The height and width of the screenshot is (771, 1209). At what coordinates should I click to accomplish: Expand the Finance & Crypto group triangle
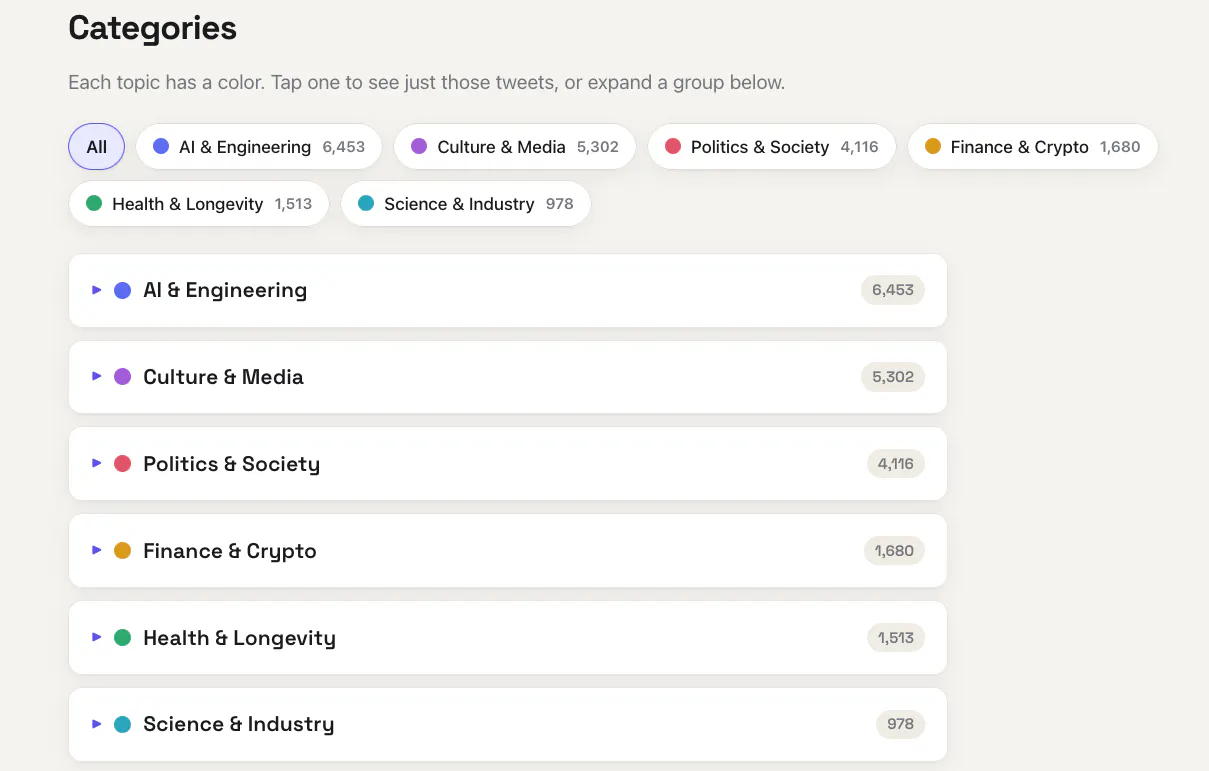pos(97,550)
